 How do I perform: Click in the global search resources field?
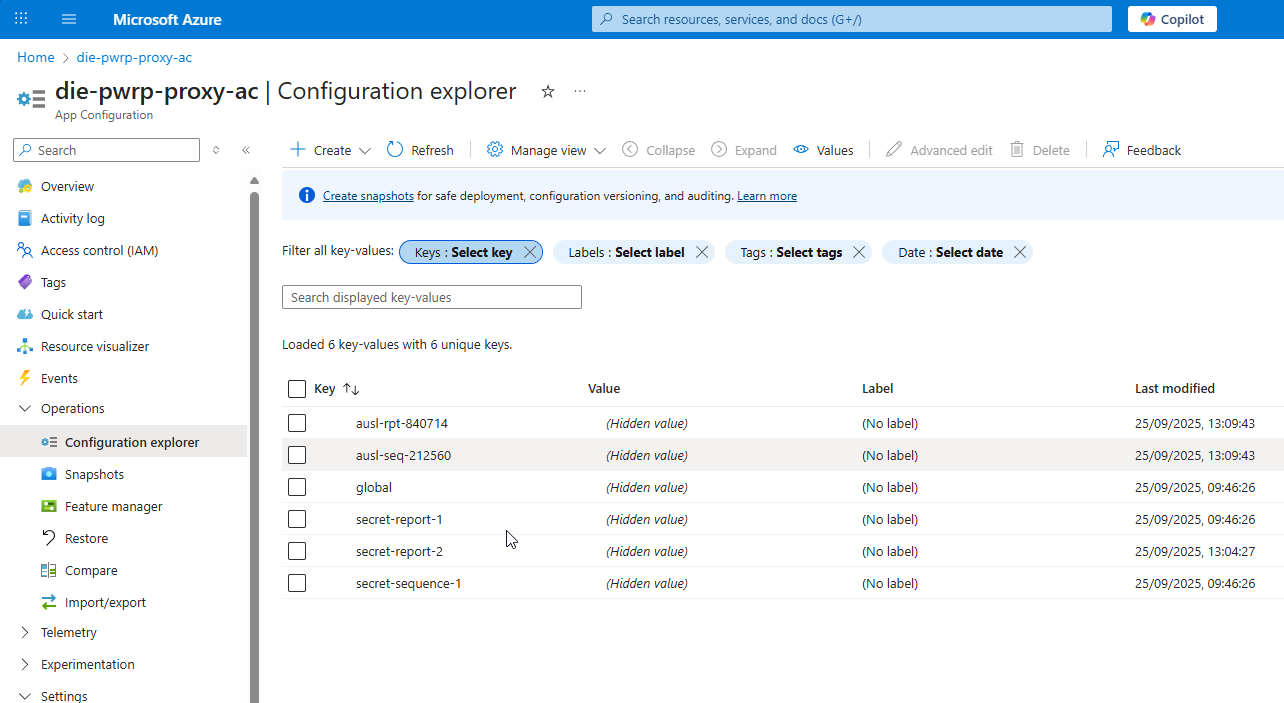click(x=852, y=19)
